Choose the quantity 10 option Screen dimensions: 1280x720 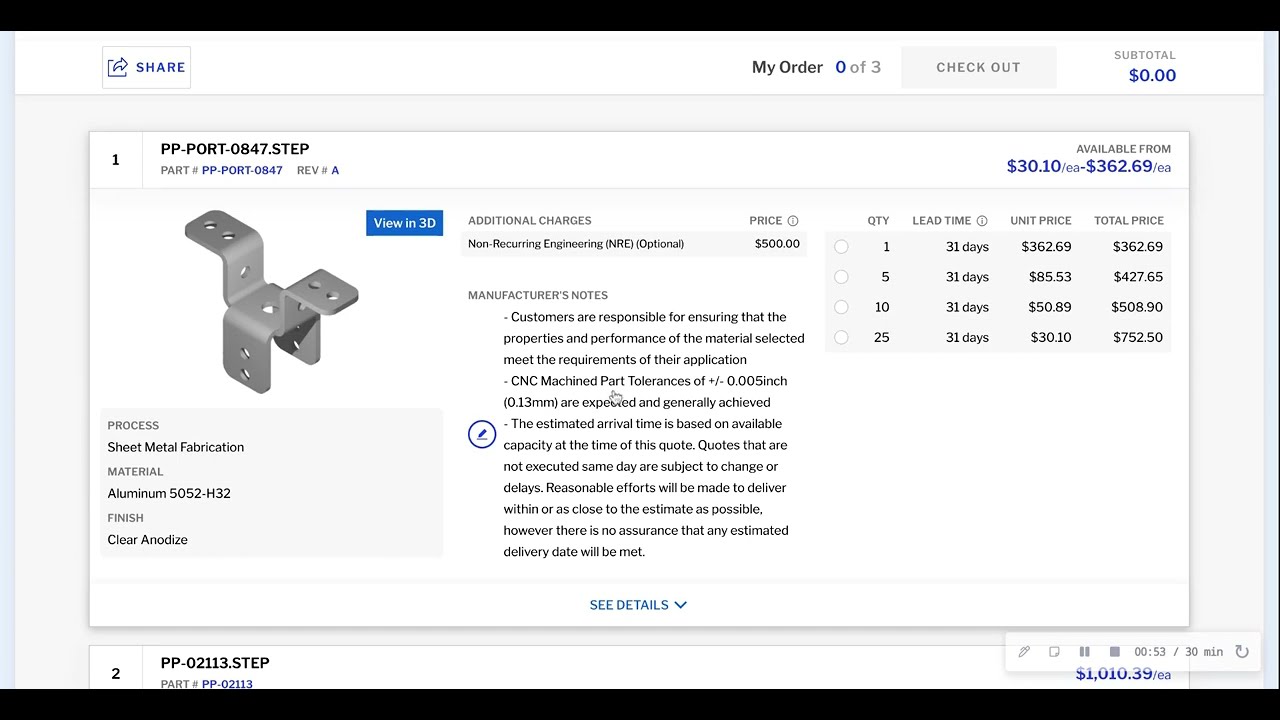(x=841, y=307)
